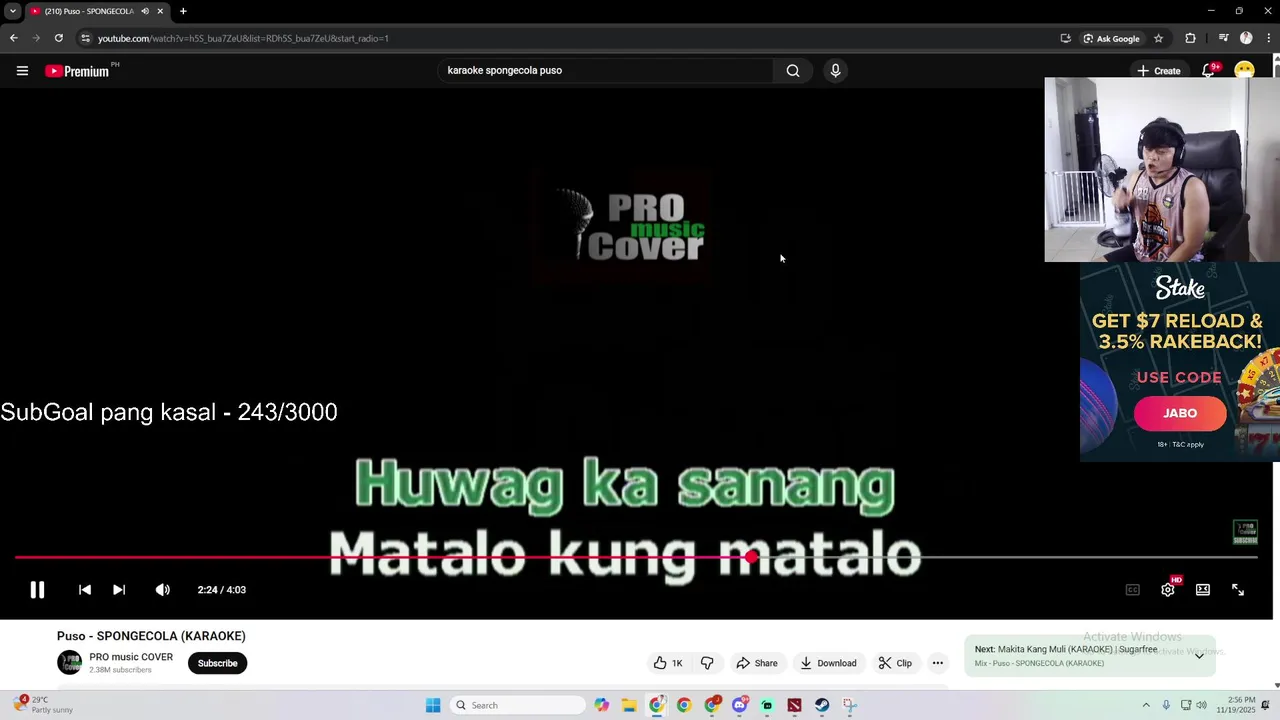Go back in browser history
This screenshot has width=1280, height=720.
click(14, 38)
